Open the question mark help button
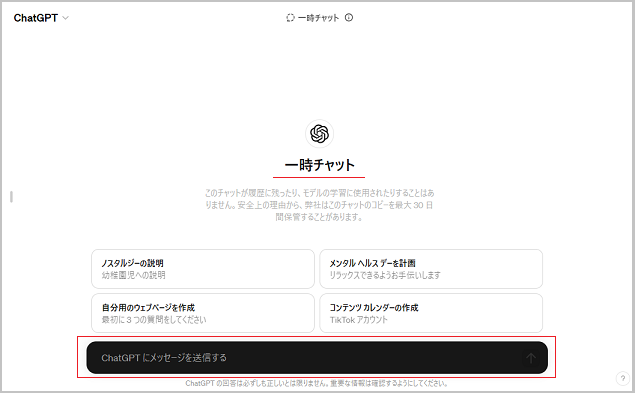This screenshot has height=393, width=635. coord(622,379)
